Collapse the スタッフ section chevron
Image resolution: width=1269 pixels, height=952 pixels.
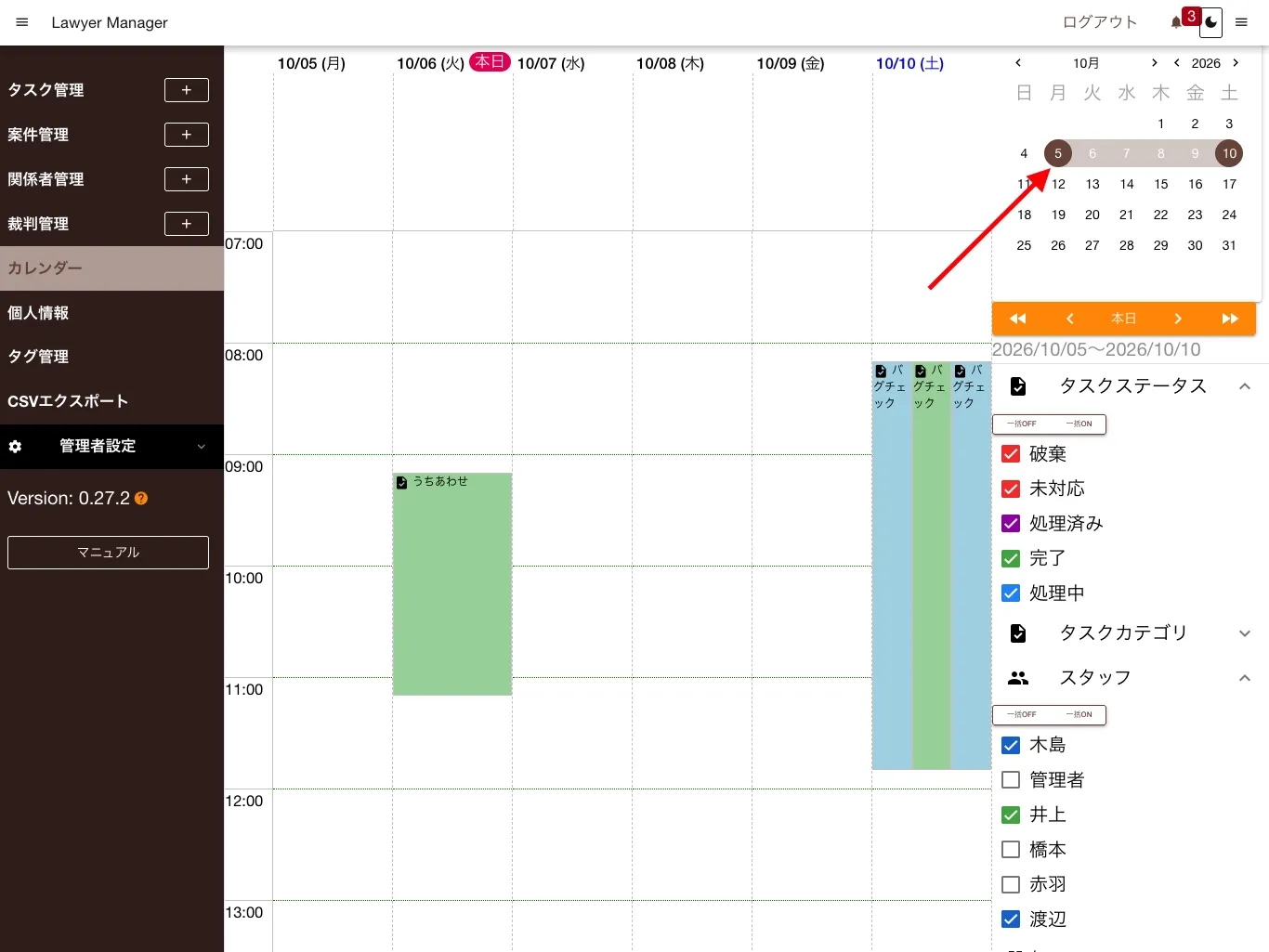1245,678
